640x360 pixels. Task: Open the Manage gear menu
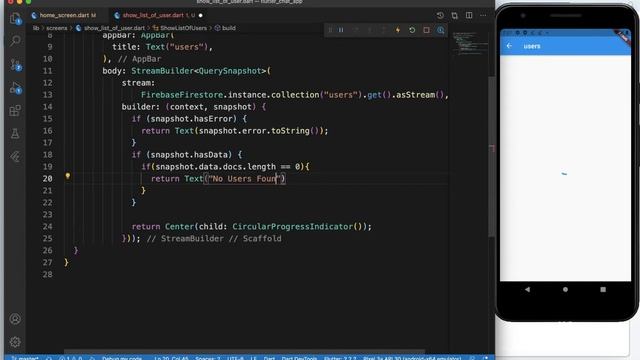pos(15,342)
